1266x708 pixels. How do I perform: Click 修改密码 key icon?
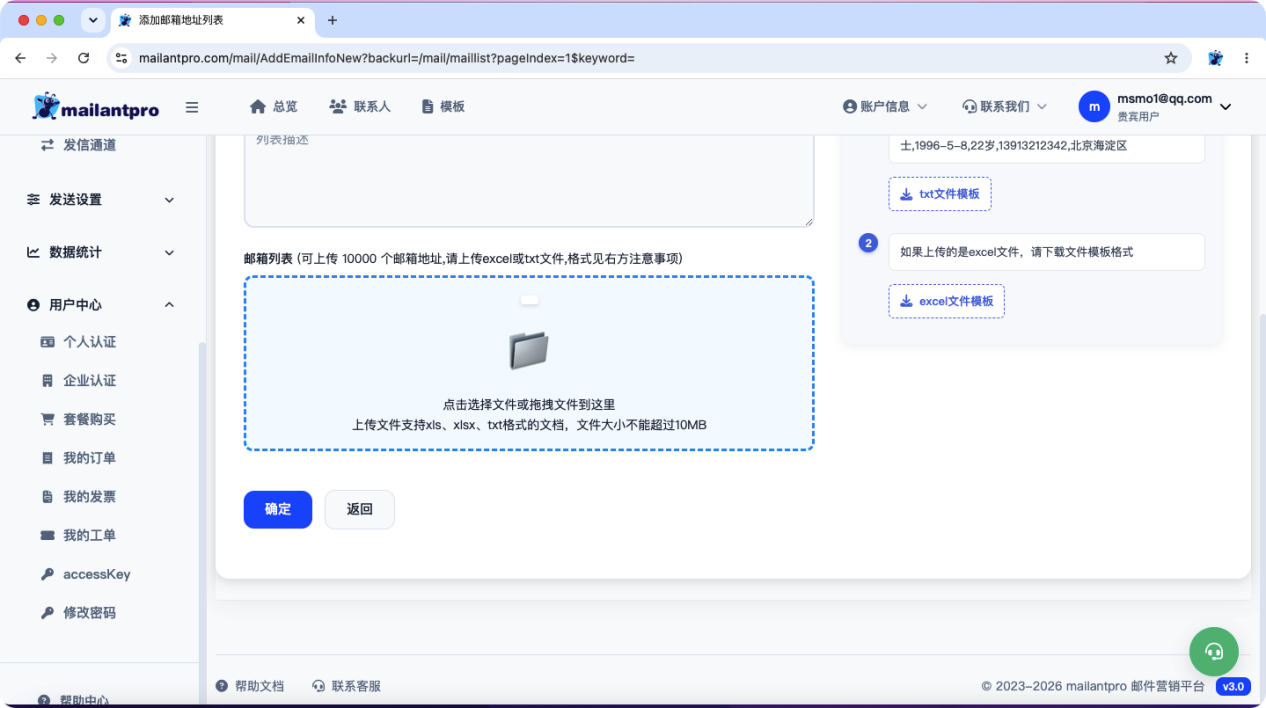point(47,613)
